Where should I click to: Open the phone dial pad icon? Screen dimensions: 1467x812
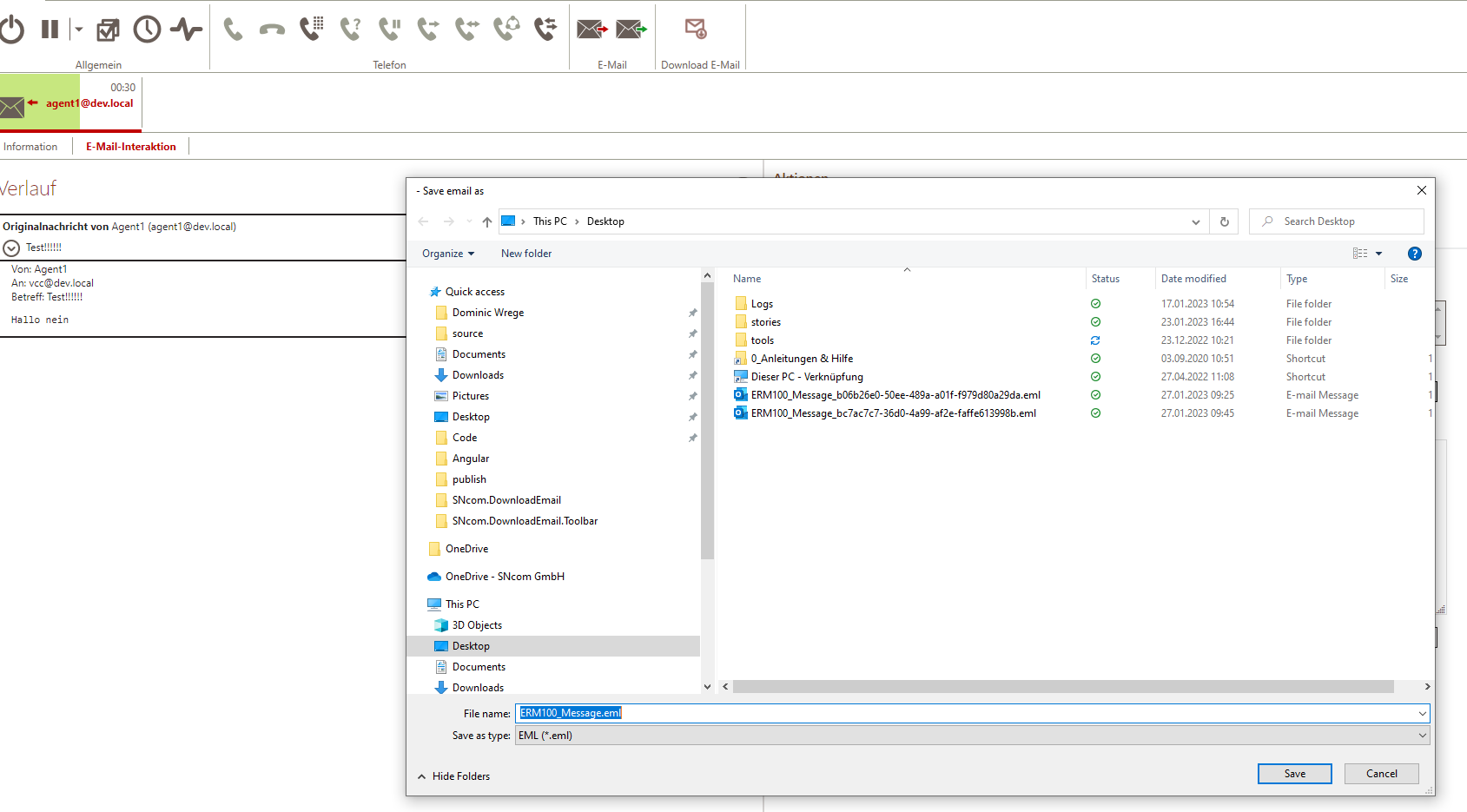pyautogui.click(x=311, y=30)
